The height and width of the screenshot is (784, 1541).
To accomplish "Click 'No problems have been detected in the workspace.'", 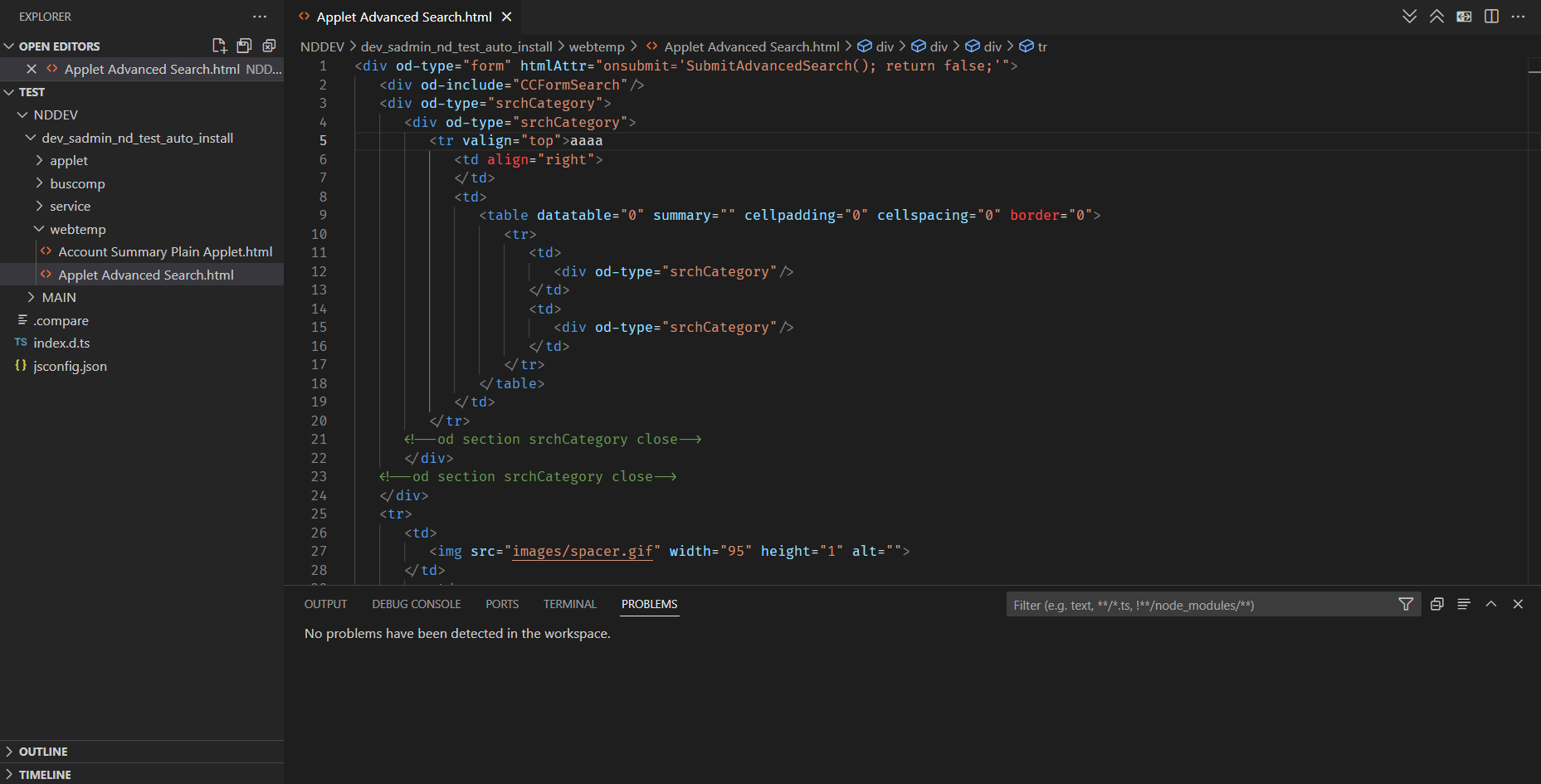I will [x=457, y=633].
